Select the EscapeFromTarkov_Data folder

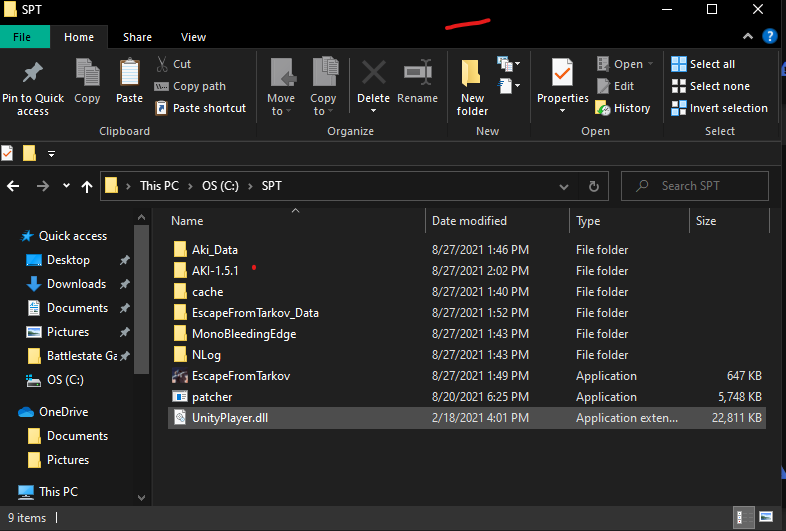(x=255, y=313)
